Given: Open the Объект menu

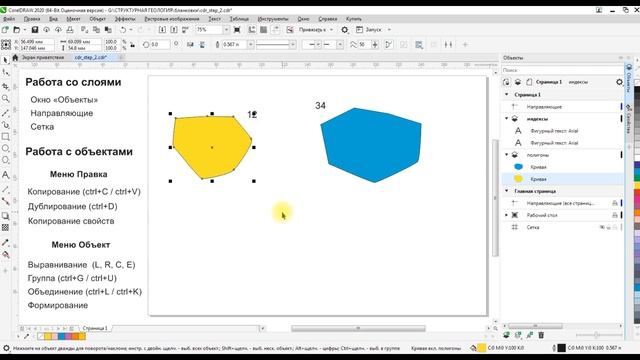Looking at the screenshot, I should coord(98,19).
